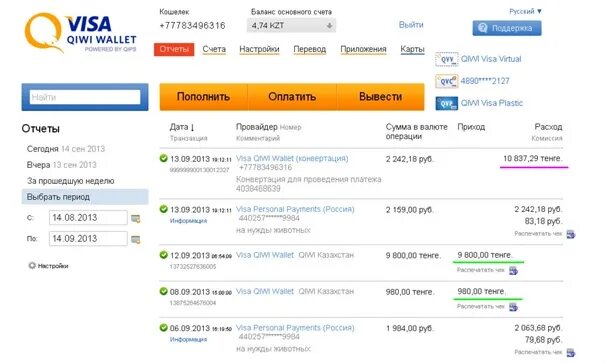Open the QIWI Visa Plastic card icon
This screenshot has width=604, height=363.
coord(446,103)
